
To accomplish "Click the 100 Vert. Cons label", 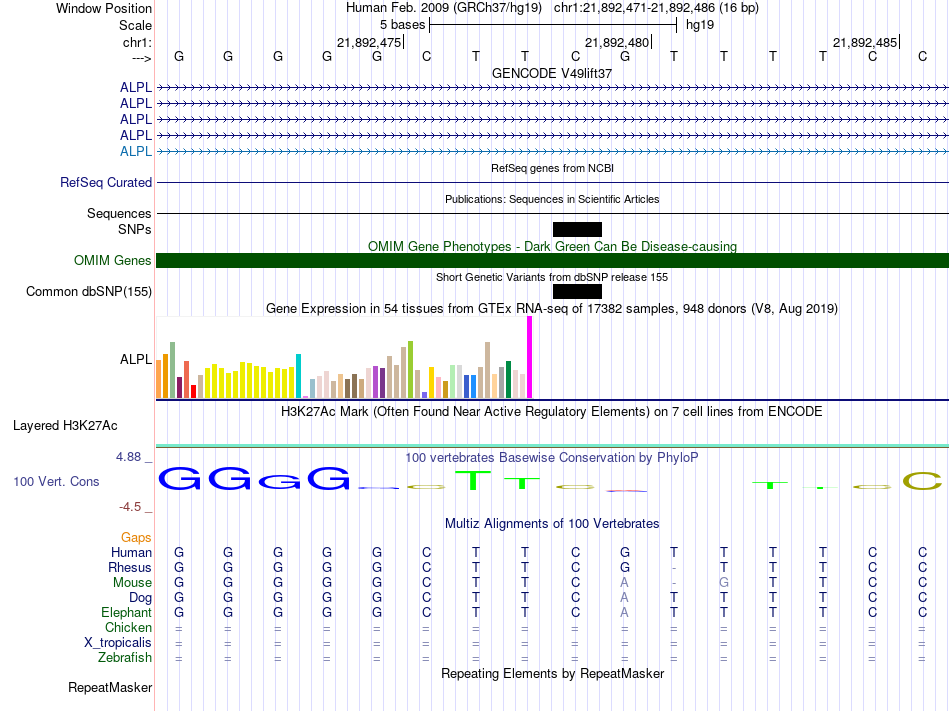I will tap(56, 481).
